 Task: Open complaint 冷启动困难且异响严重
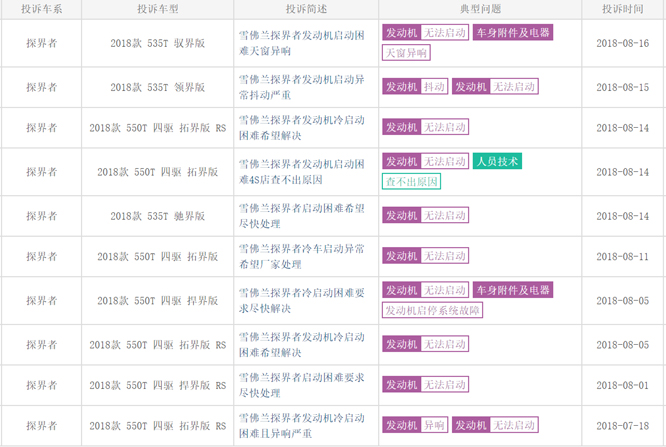click(x=302, y=425)
